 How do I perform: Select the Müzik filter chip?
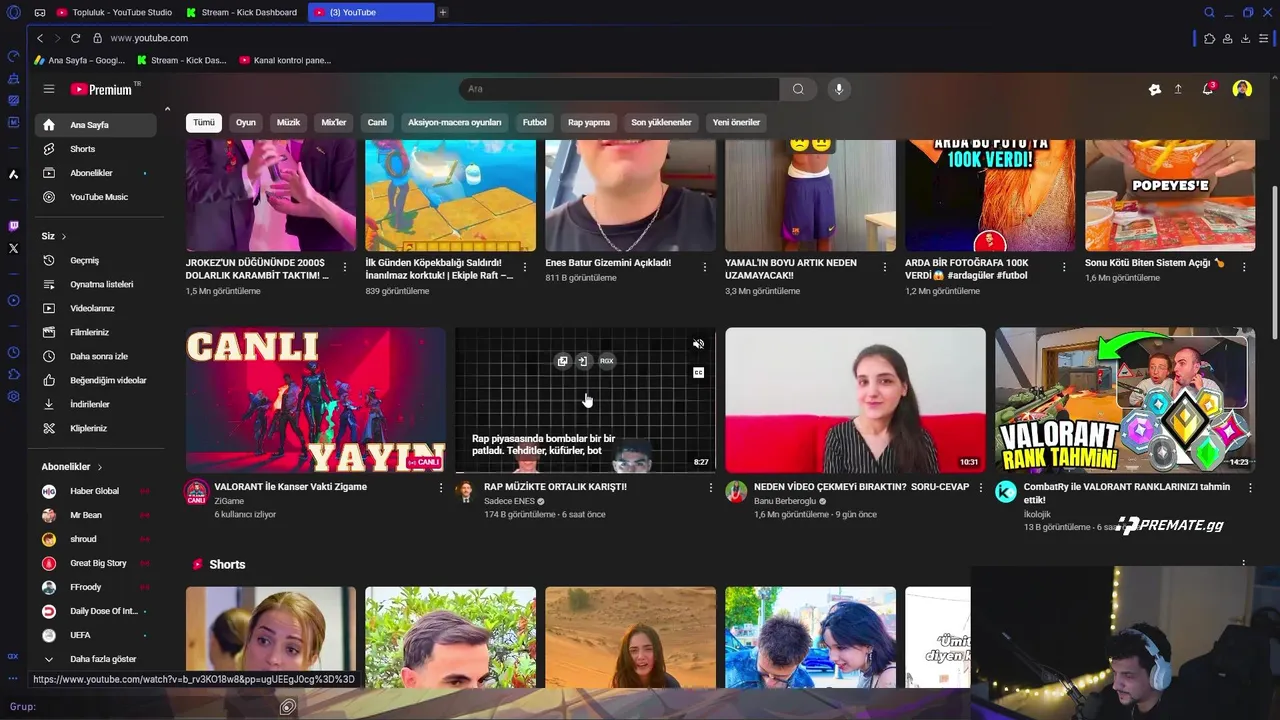[x=288, y=123]
